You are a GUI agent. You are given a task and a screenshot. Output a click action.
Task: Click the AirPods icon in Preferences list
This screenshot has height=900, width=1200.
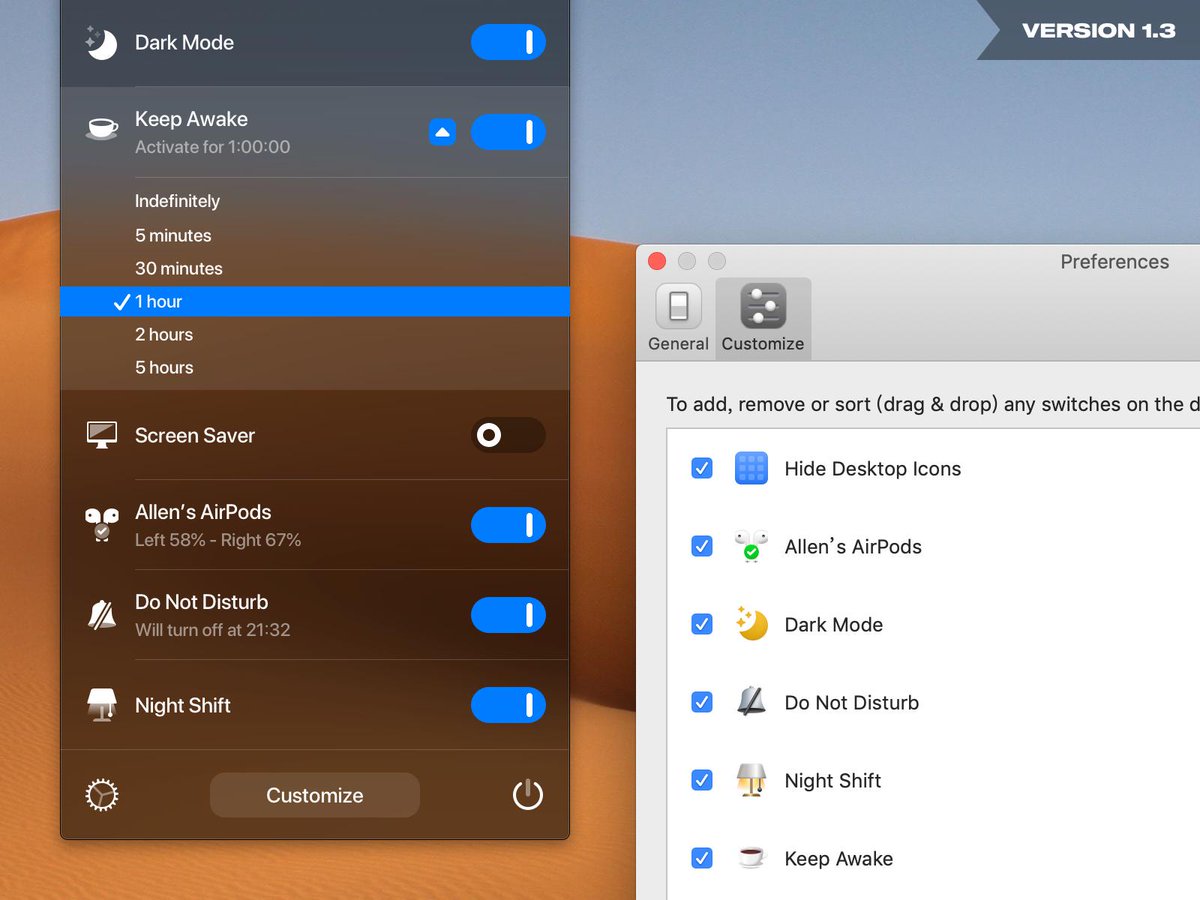pos(751,546)
